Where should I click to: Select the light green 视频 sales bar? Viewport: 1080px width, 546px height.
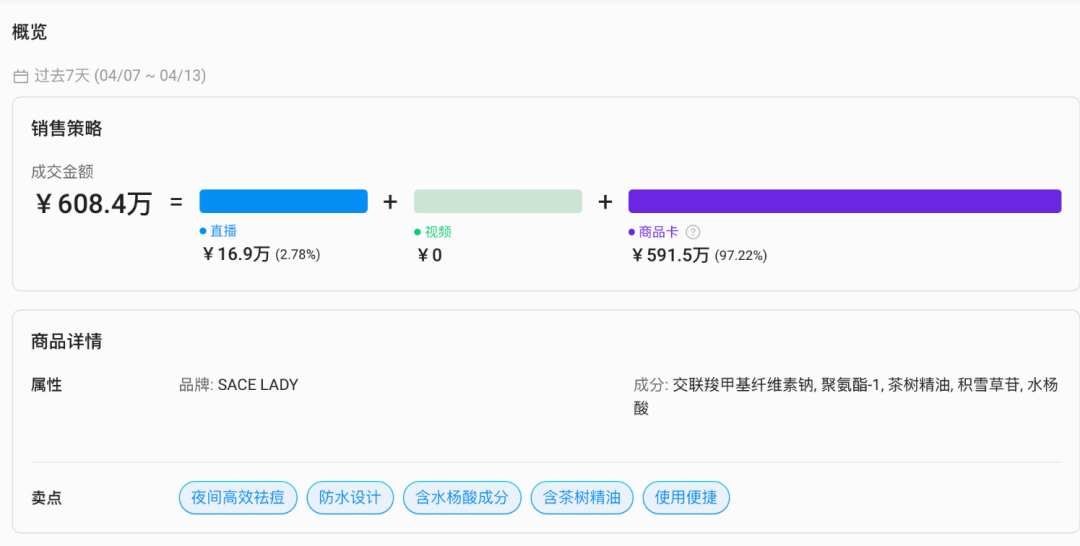click(498, 201)
